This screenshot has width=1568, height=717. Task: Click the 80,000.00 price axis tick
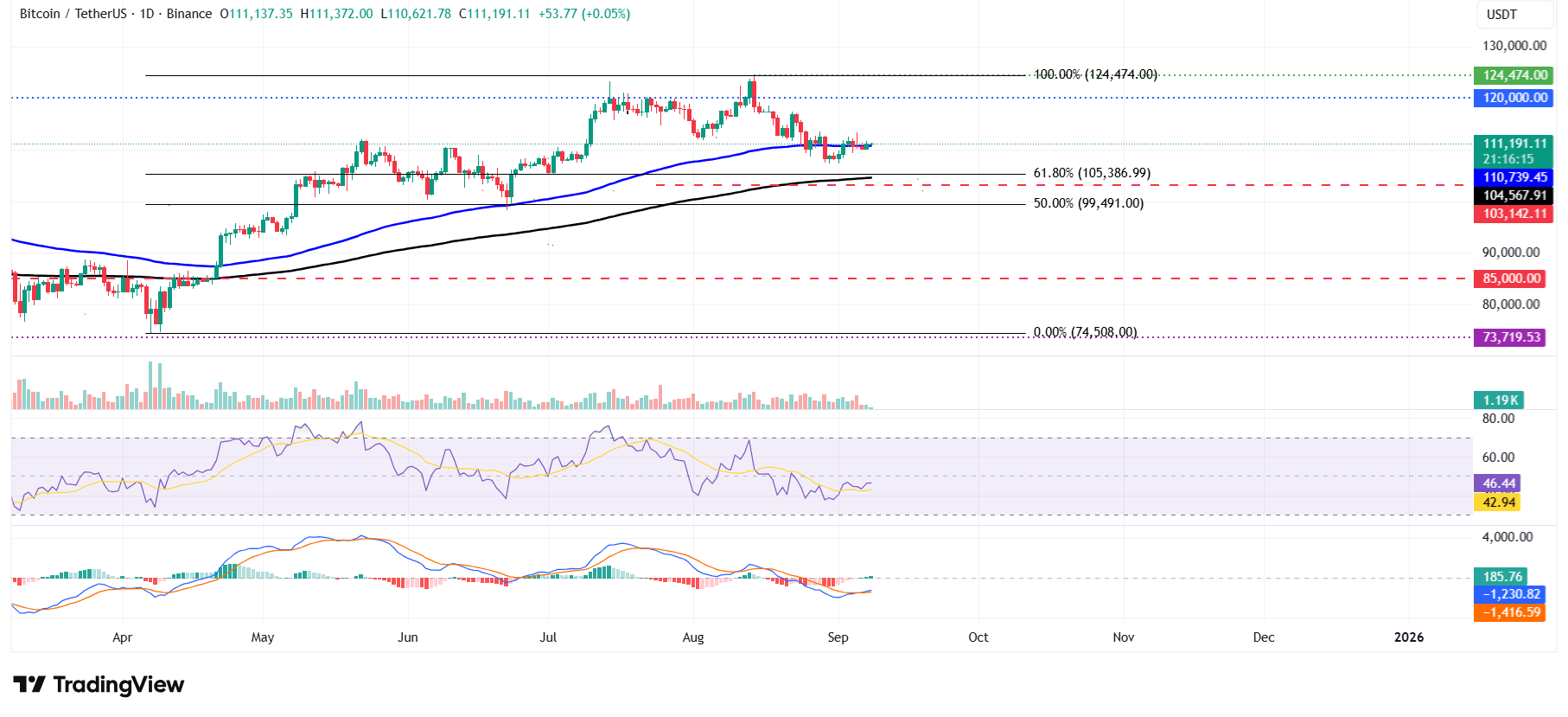coord(1511,304)
